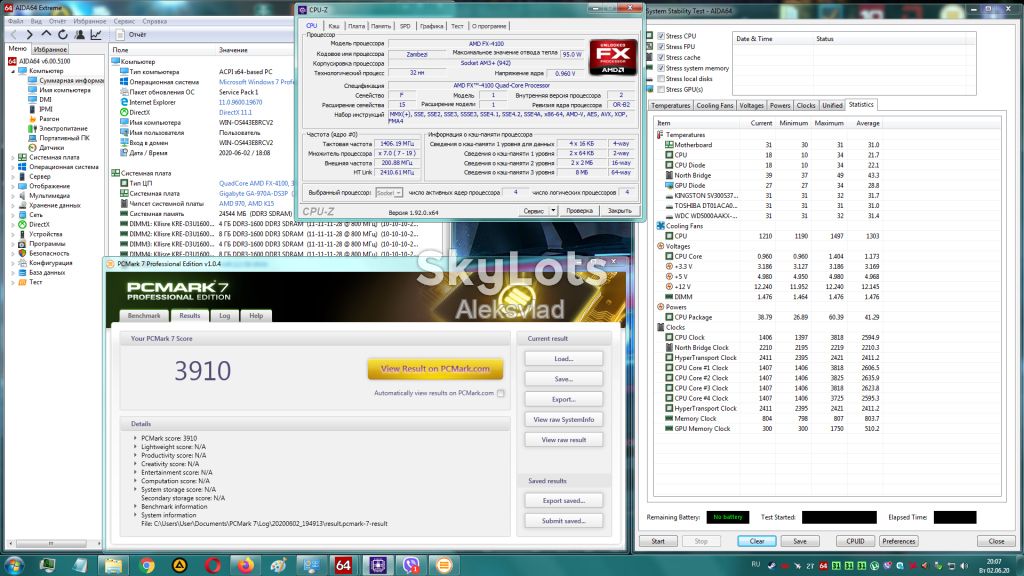Toggle Stress FPU checkbox
1024x576 pixels.
[661, 46]
